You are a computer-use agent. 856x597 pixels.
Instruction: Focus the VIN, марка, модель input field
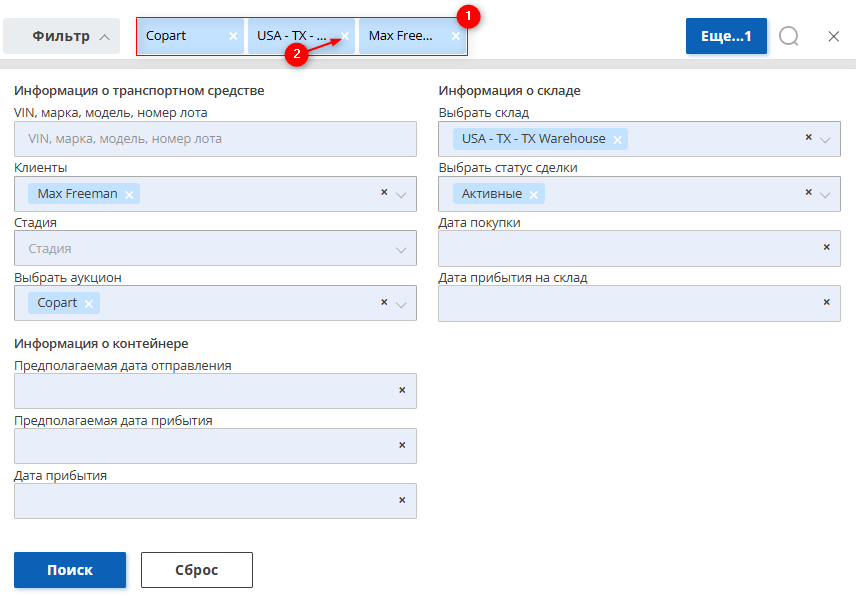click(215, 139)
